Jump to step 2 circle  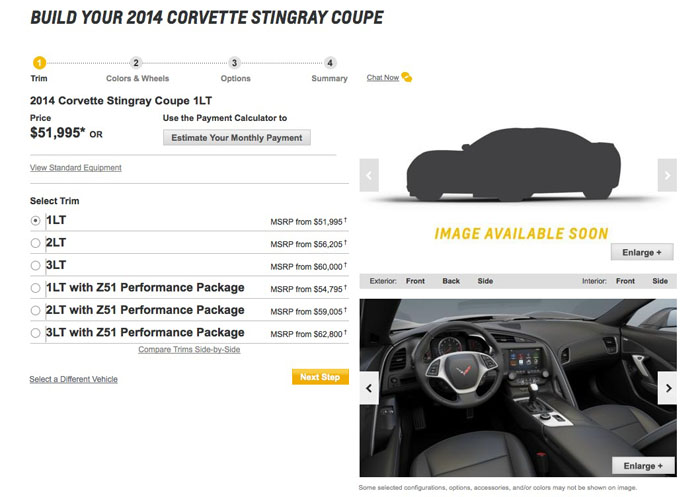point(136,63)
